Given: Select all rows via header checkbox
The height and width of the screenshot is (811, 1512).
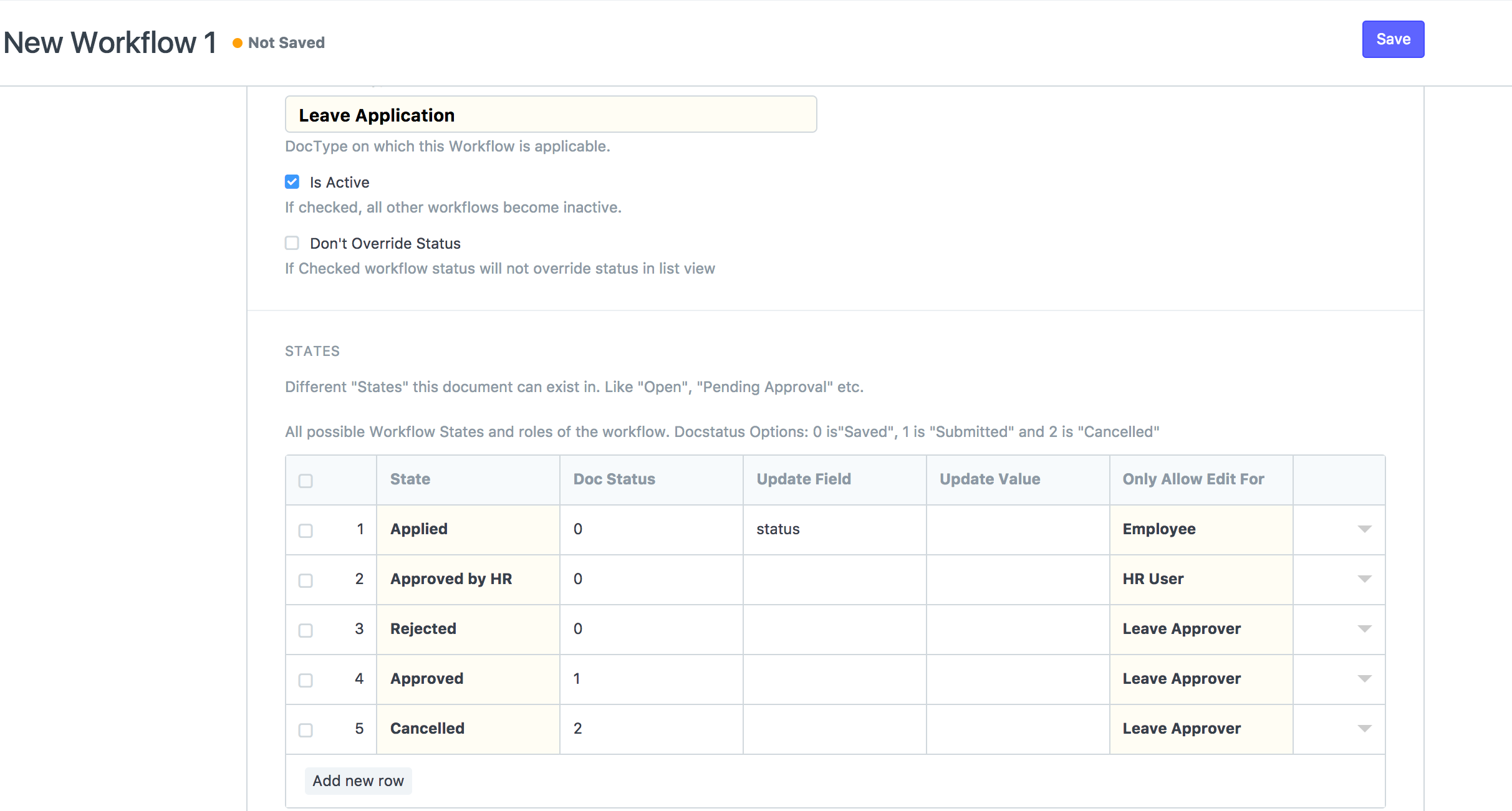Looking at the screenshot, I should pos(306,481).
